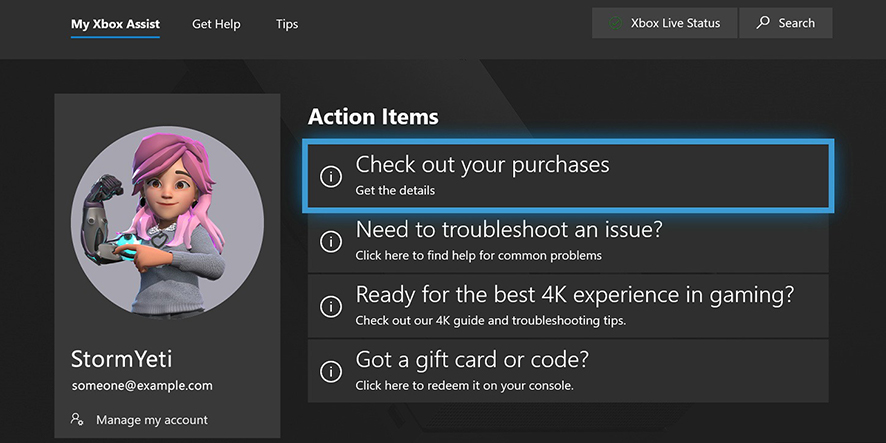This screenshot has height=443, width=886.
Task: Open the My Xbox Assist tab
Action: pos(115,24)
